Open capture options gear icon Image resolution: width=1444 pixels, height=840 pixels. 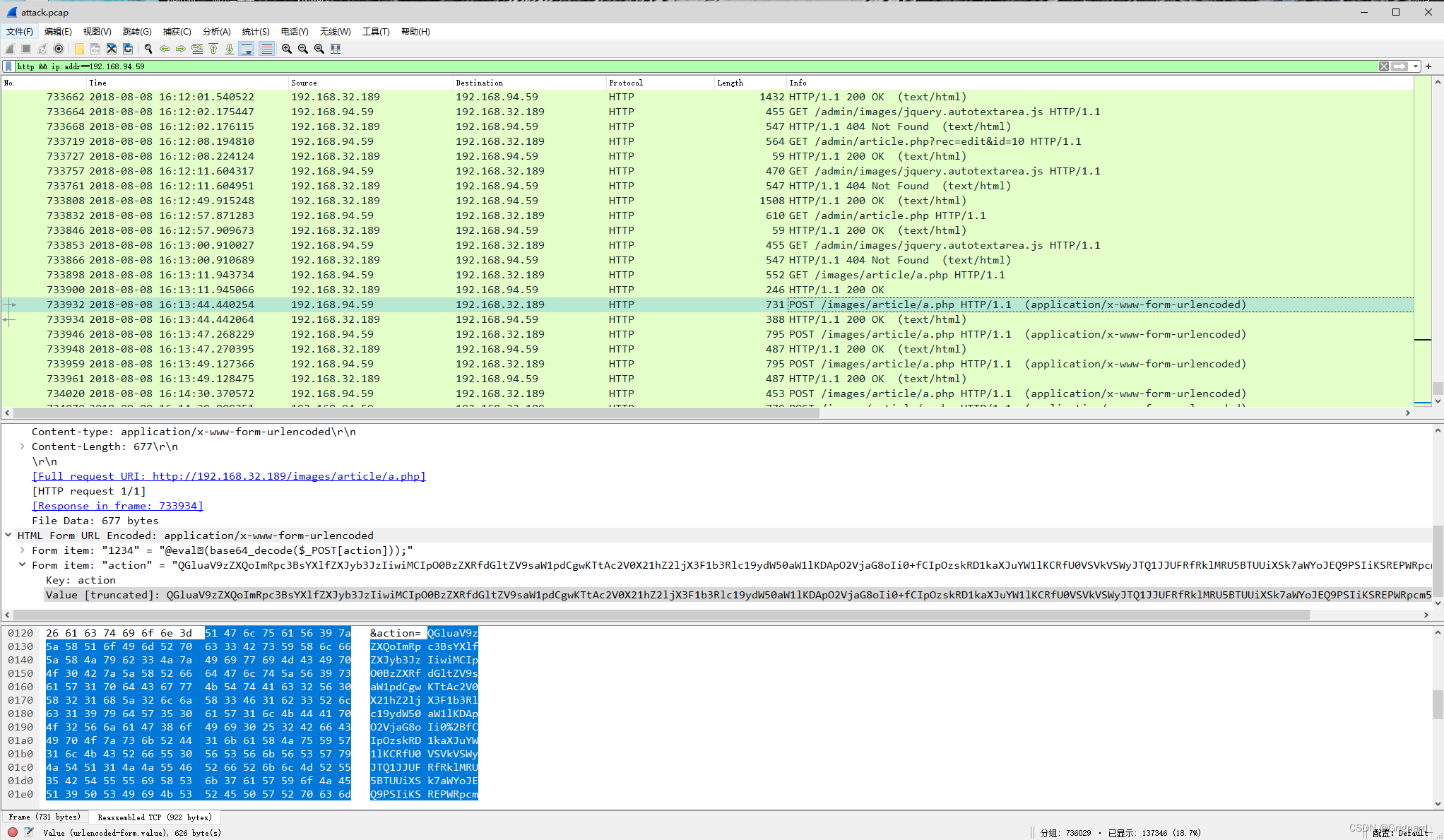point(59,49)
